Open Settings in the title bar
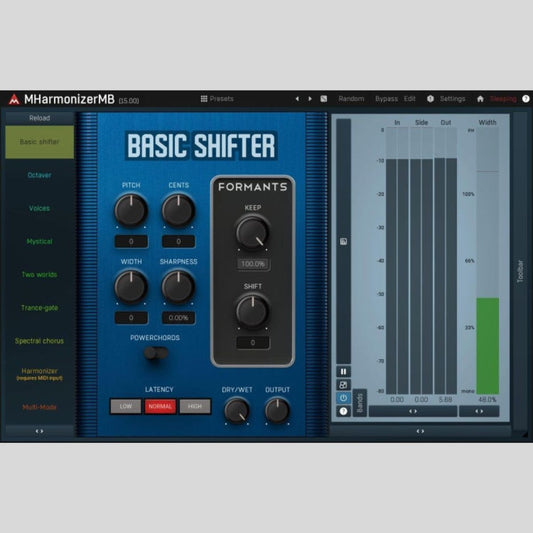Viewport: 533px width, 533px height. coord(452,99)
